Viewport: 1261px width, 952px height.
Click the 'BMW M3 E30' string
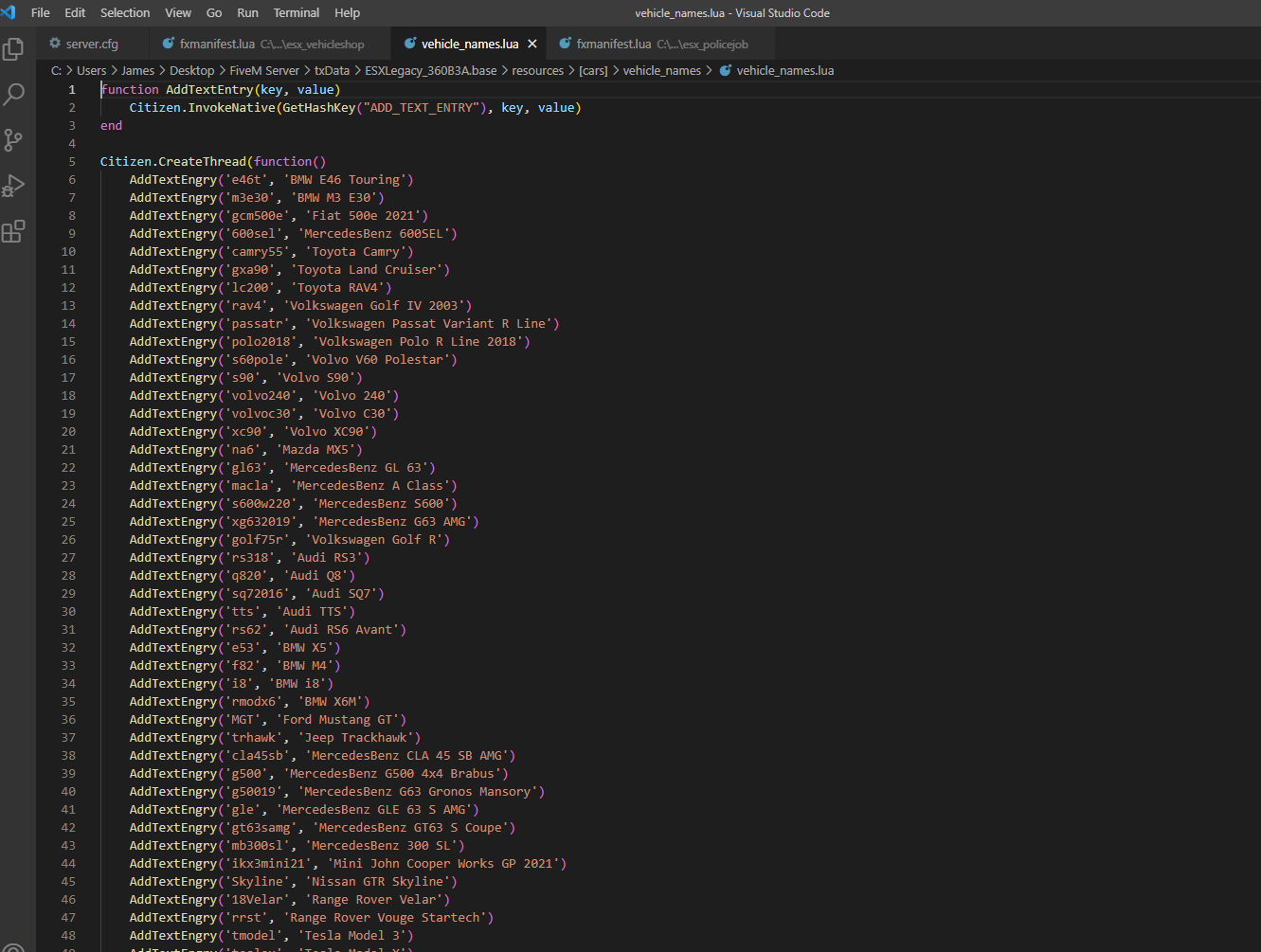[x=334, y=197]
